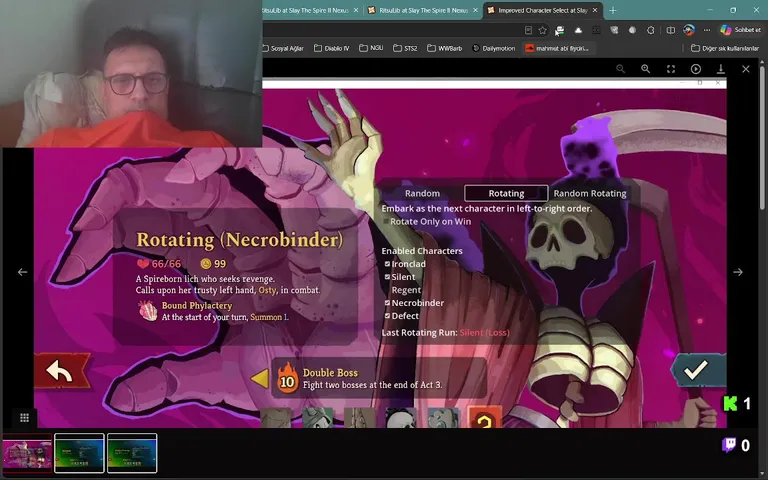The image size is (768, 480).
Task: Toggle the Necrobinder enabled checkbox
Action: click(387, 303)
